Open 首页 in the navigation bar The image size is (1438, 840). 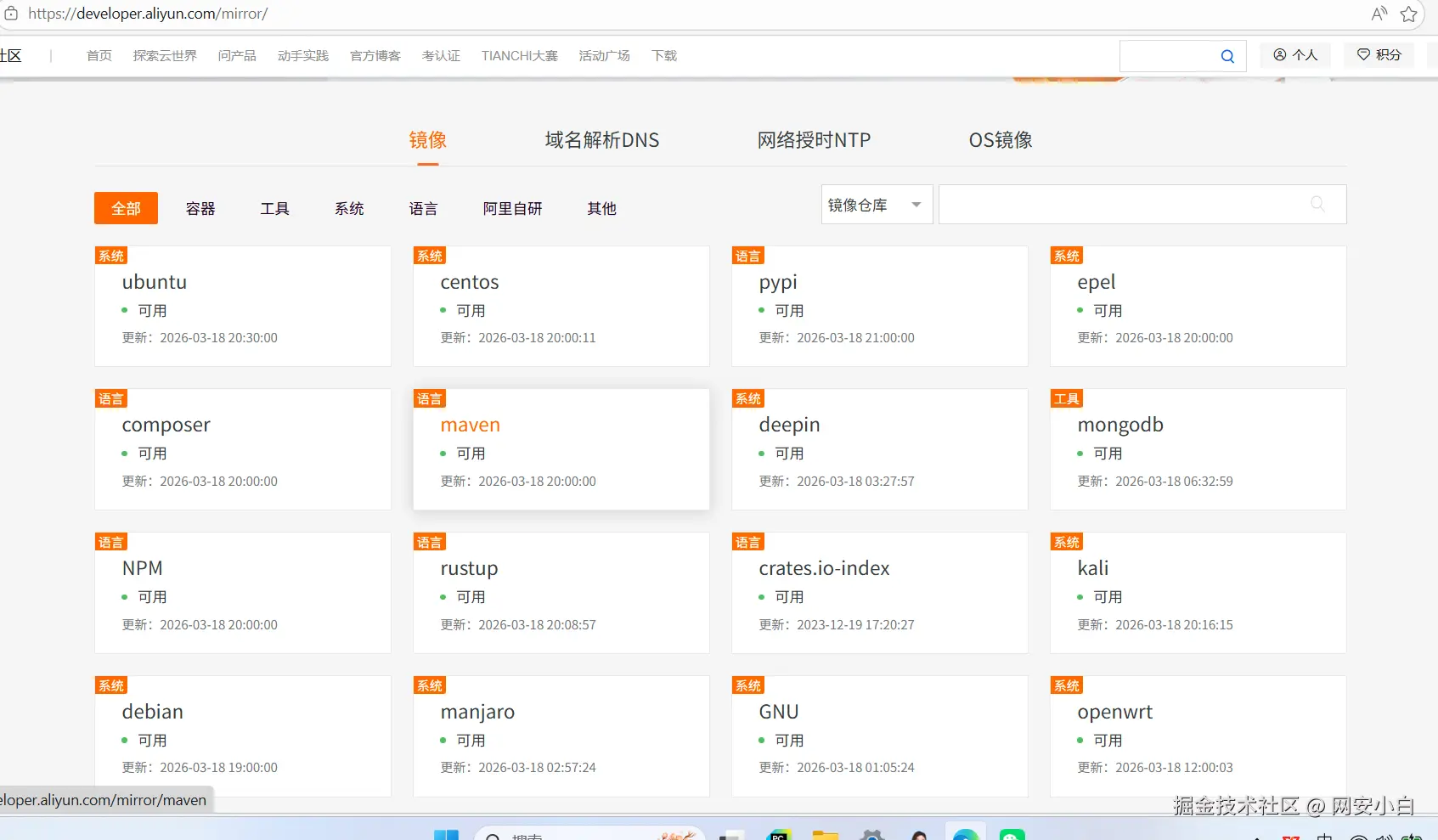99,56
